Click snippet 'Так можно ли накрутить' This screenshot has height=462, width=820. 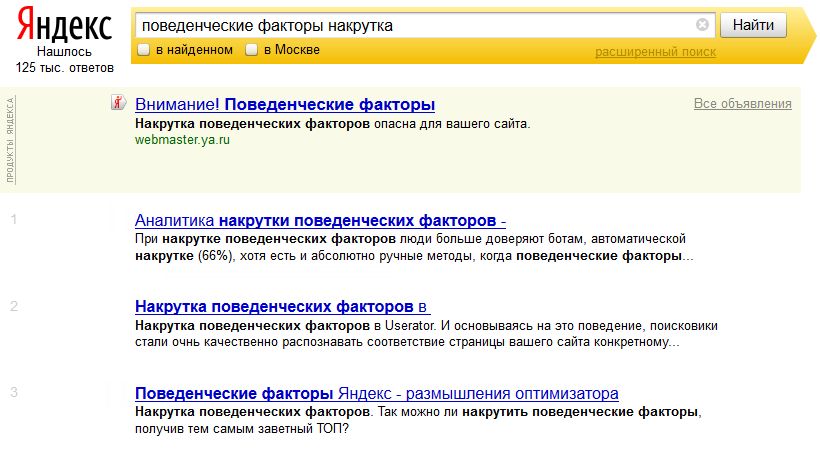point(452,412)
